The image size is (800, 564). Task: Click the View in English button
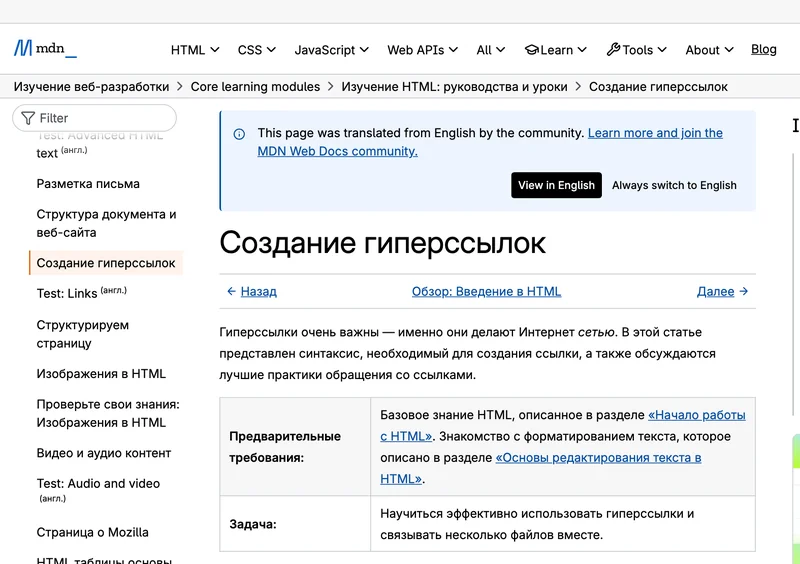pos(556,185)
